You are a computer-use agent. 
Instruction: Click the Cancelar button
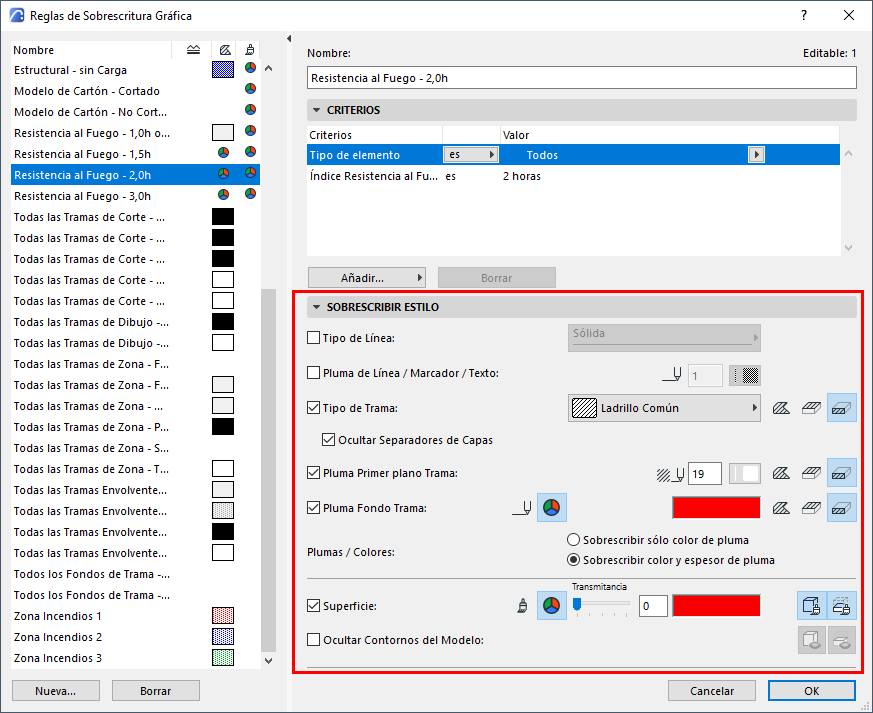coord(712,691)
